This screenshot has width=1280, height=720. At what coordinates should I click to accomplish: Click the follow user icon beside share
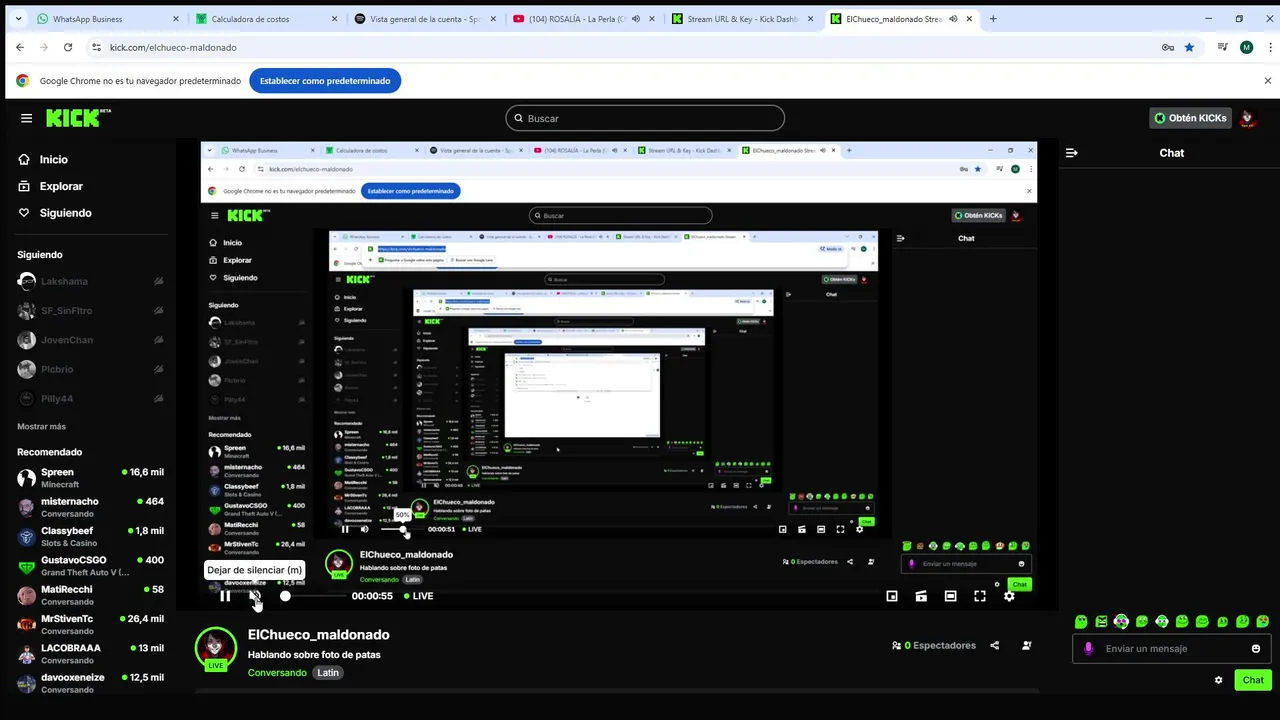tap(1026, 646)
